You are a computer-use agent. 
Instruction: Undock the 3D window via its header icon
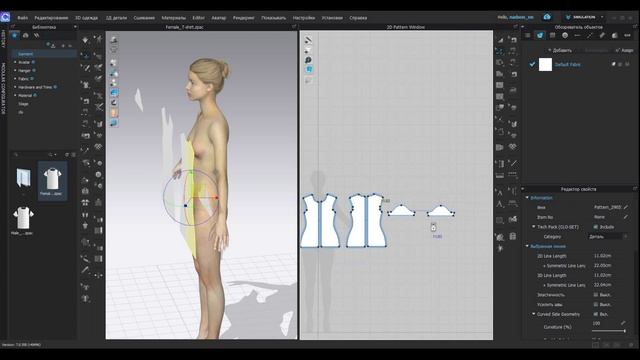(x=294, y=27)
